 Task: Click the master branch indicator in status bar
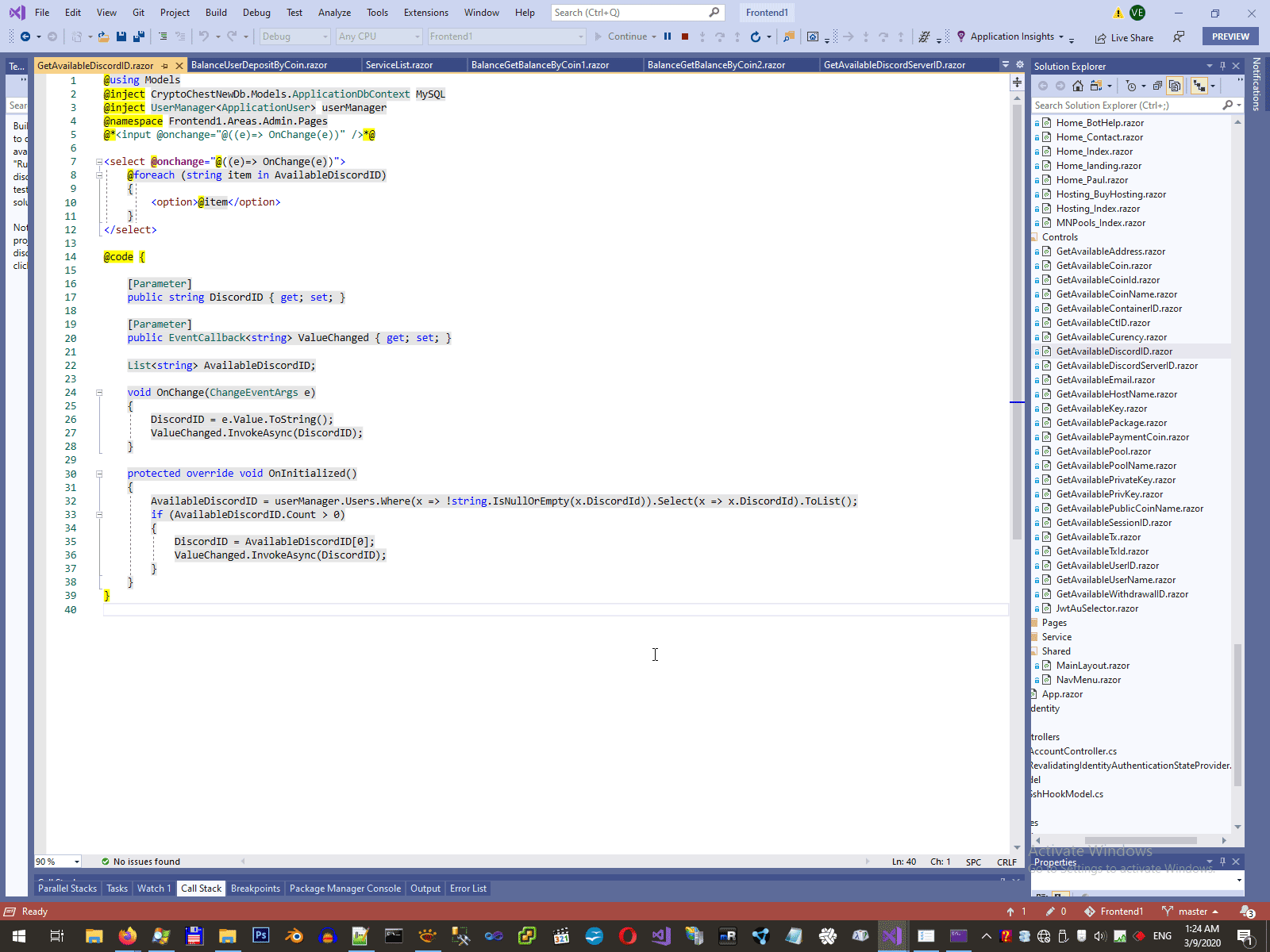pyautogui.click(x=1189, y=912)
